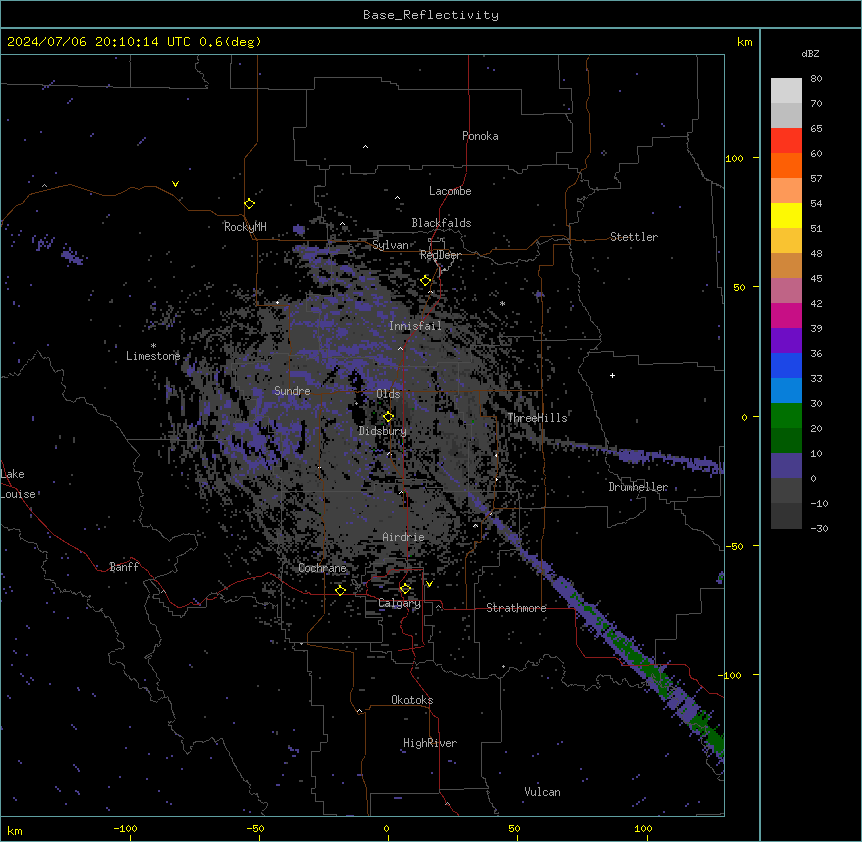Image resolution: width=862 pixels, height=842 pixels.
Task: Click the RockyMH label
Action: [x=245, y=227]
